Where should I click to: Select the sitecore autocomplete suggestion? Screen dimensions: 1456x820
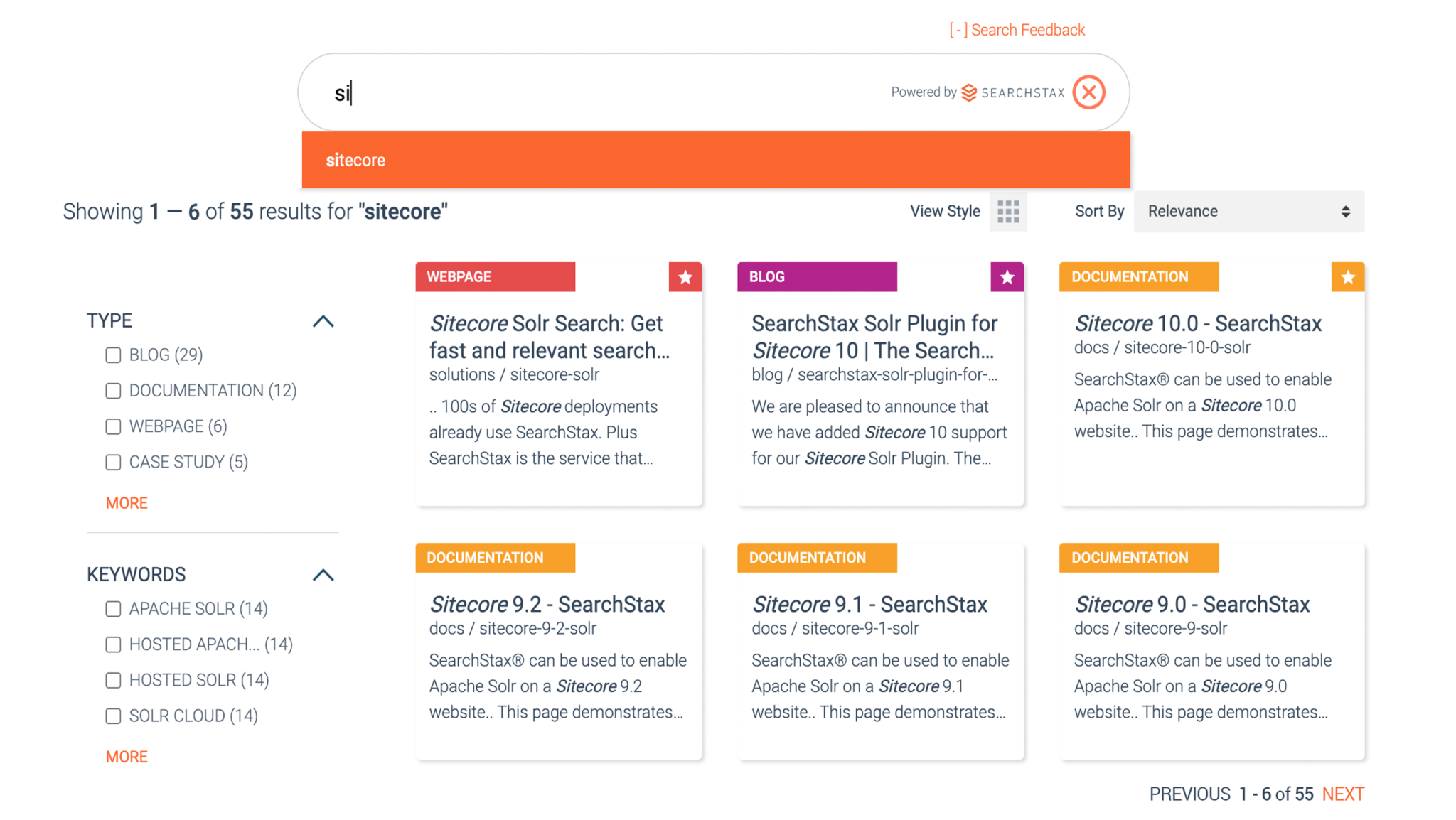[355, 160]
